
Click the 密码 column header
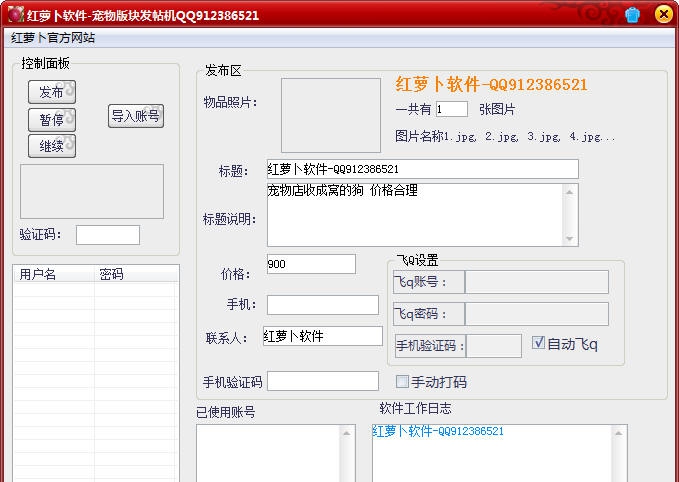point(136,274)
